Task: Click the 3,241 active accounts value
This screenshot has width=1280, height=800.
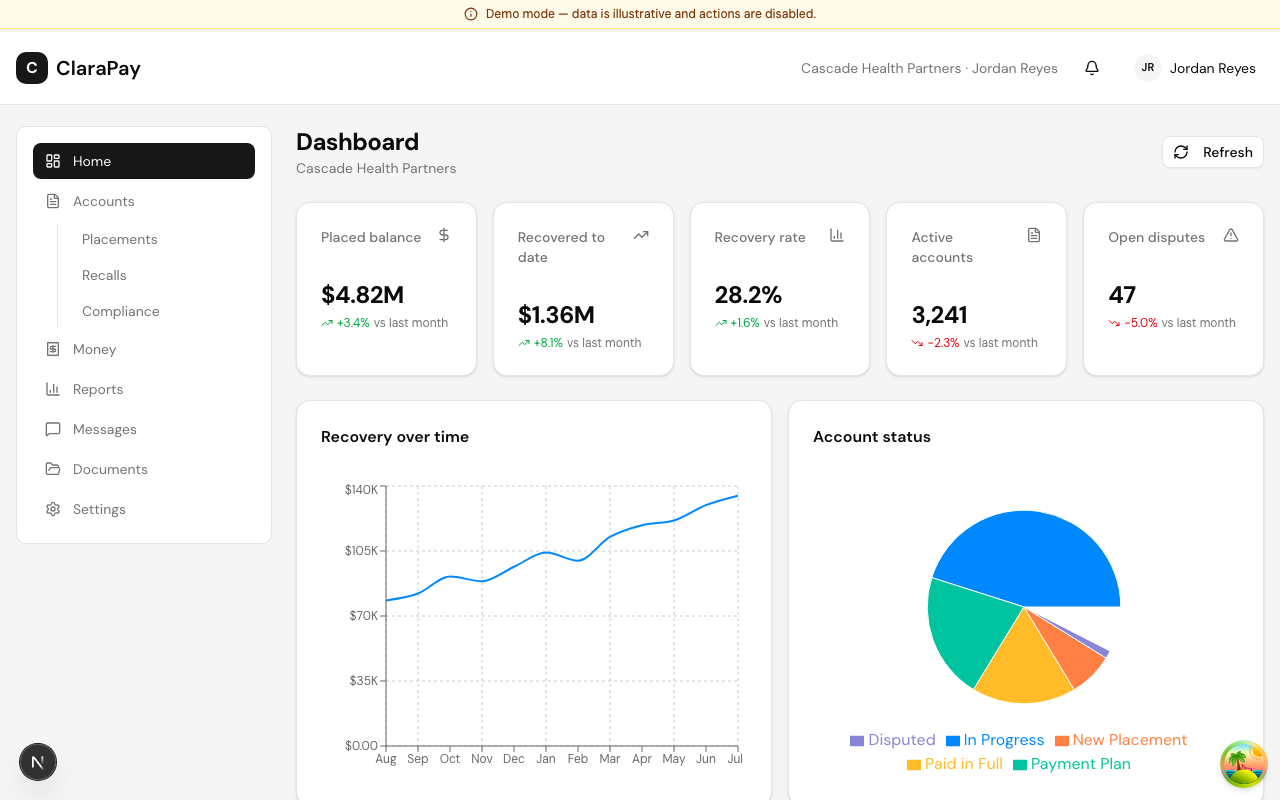Action: click(939, 315)
